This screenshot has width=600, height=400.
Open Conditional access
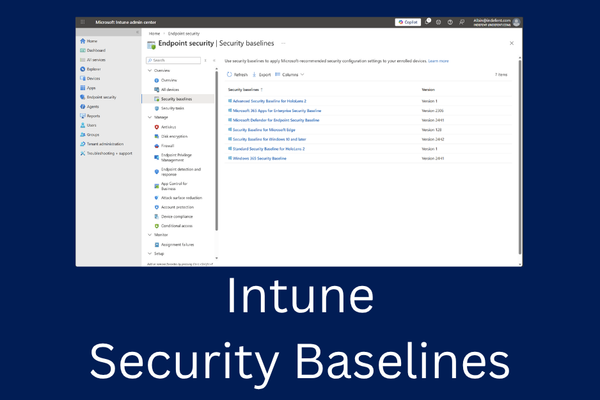point(173,226)
